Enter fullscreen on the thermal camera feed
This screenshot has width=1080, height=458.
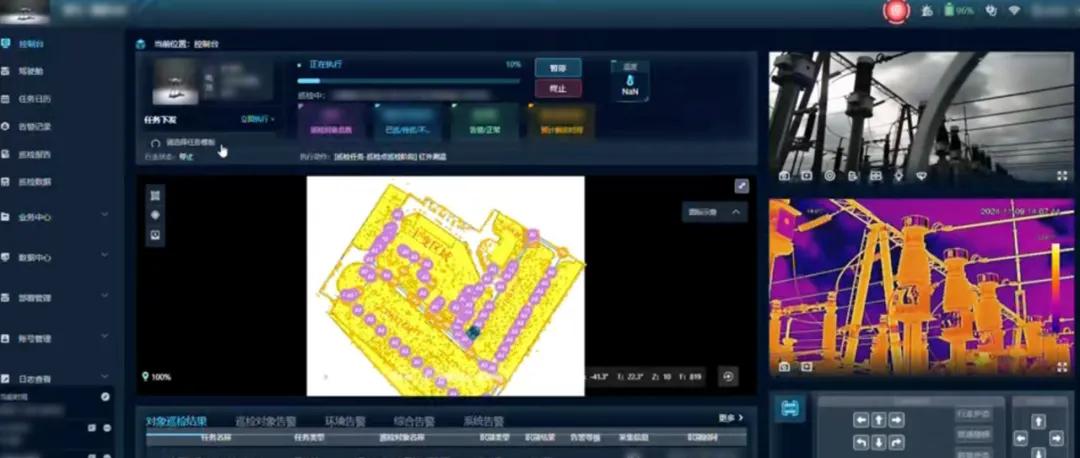[1062, 367]
